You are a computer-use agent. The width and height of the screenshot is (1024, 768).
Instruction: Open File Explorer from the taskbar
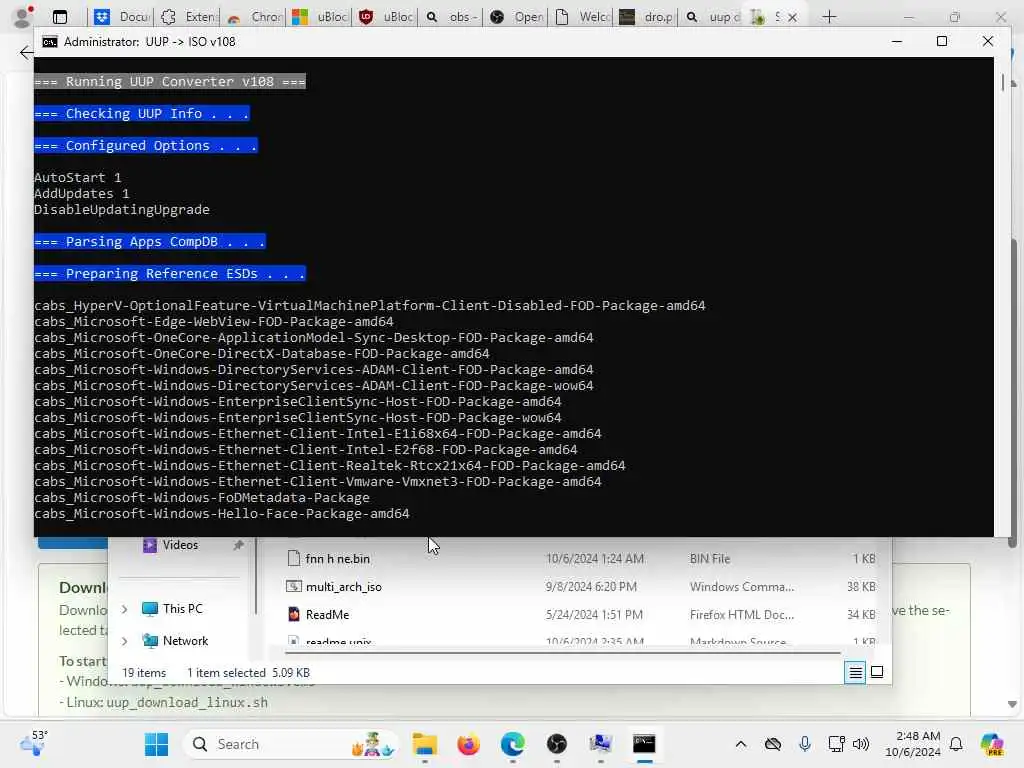click(424, 744)
